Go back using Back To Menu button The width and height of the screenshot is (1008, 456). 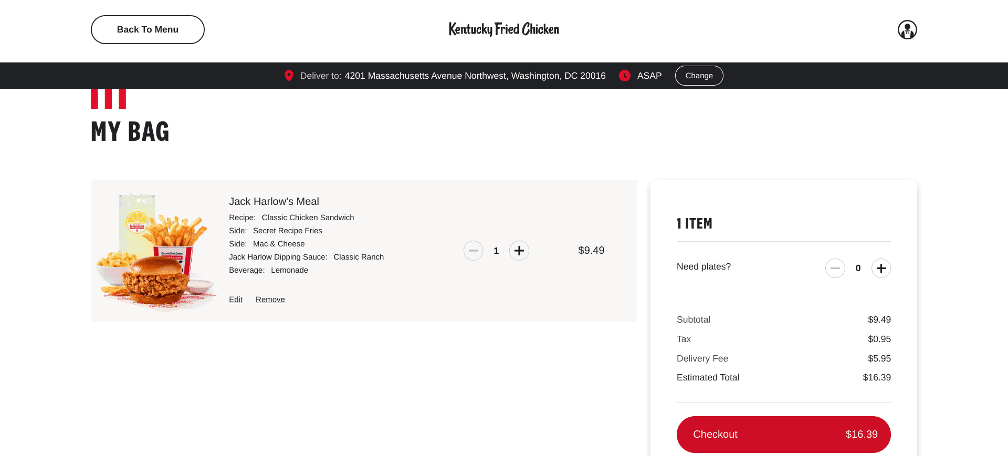click(148, 30)
